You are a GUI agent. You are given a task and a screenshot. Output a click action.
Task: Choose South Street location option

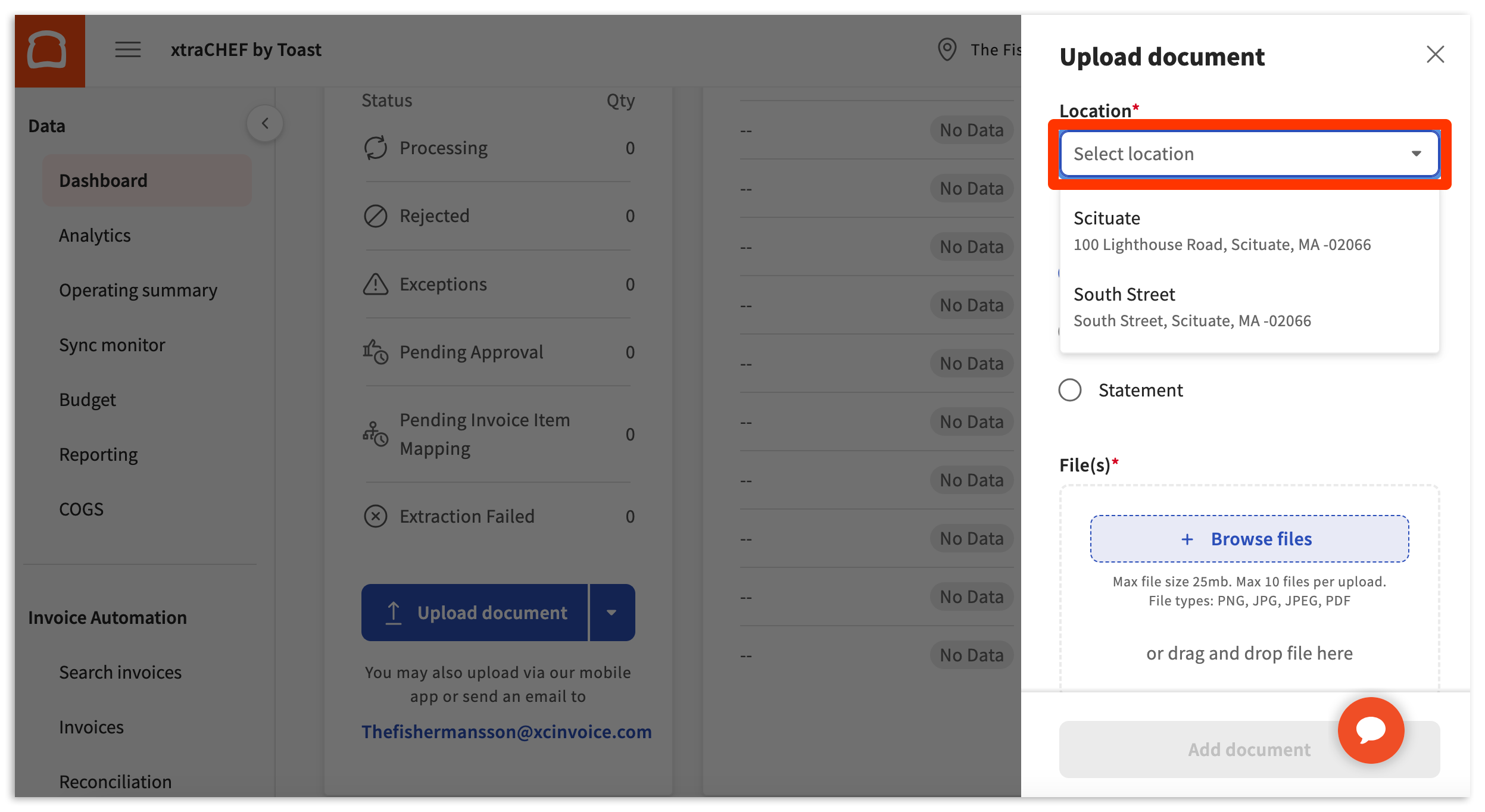pyautogui.click(x=1249, y=307)
